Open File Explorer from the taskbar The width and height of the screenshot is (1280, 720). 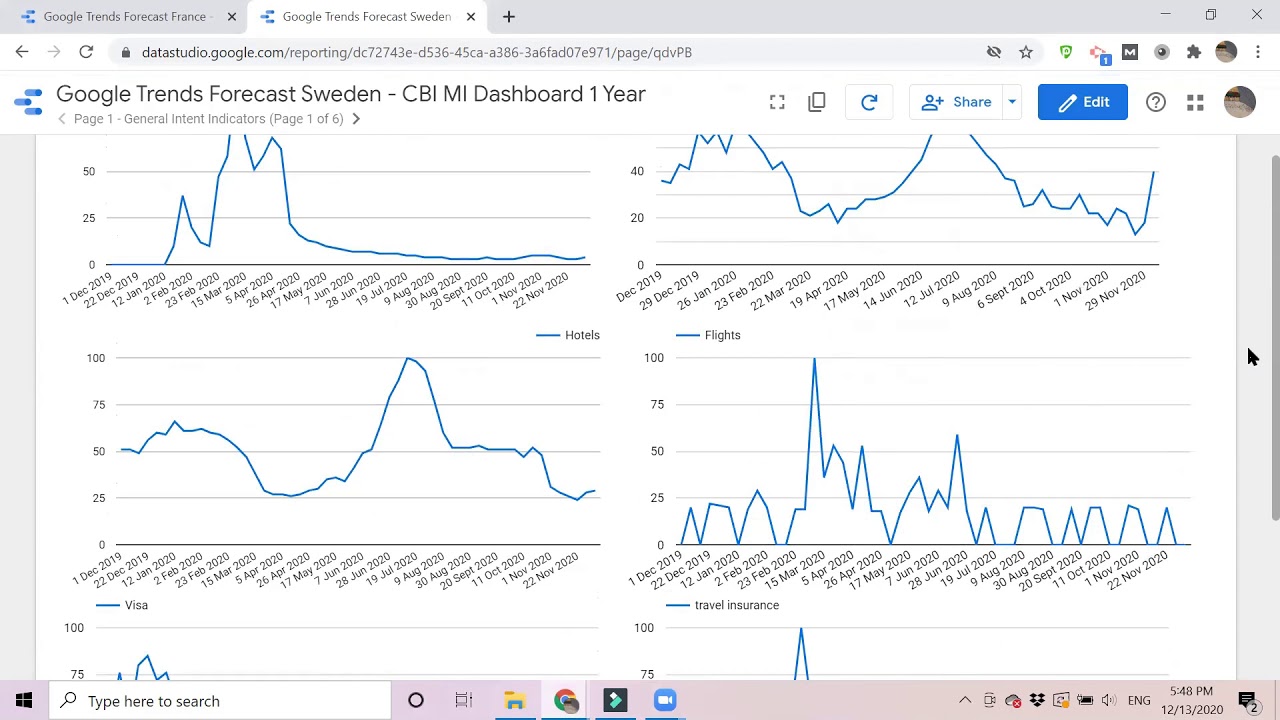pyautogui.click(x=515, y=701)
